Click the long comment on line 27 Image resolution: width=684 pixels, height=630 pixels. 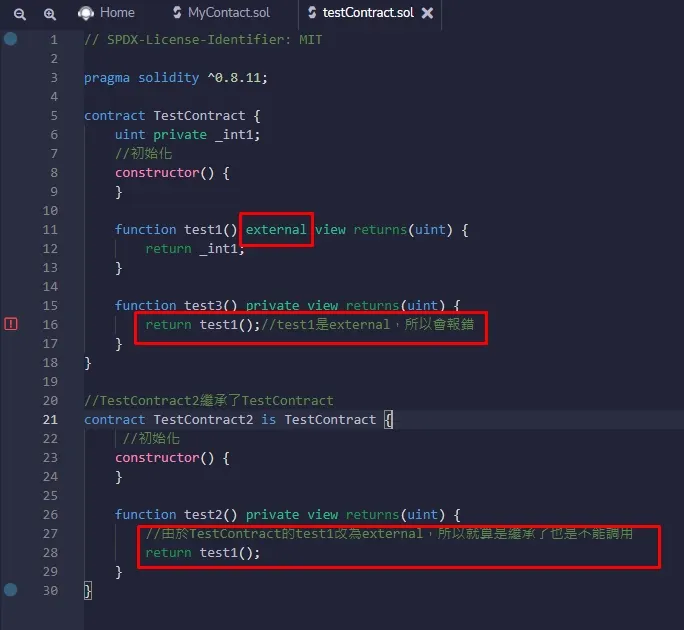[x=389, y=534]
